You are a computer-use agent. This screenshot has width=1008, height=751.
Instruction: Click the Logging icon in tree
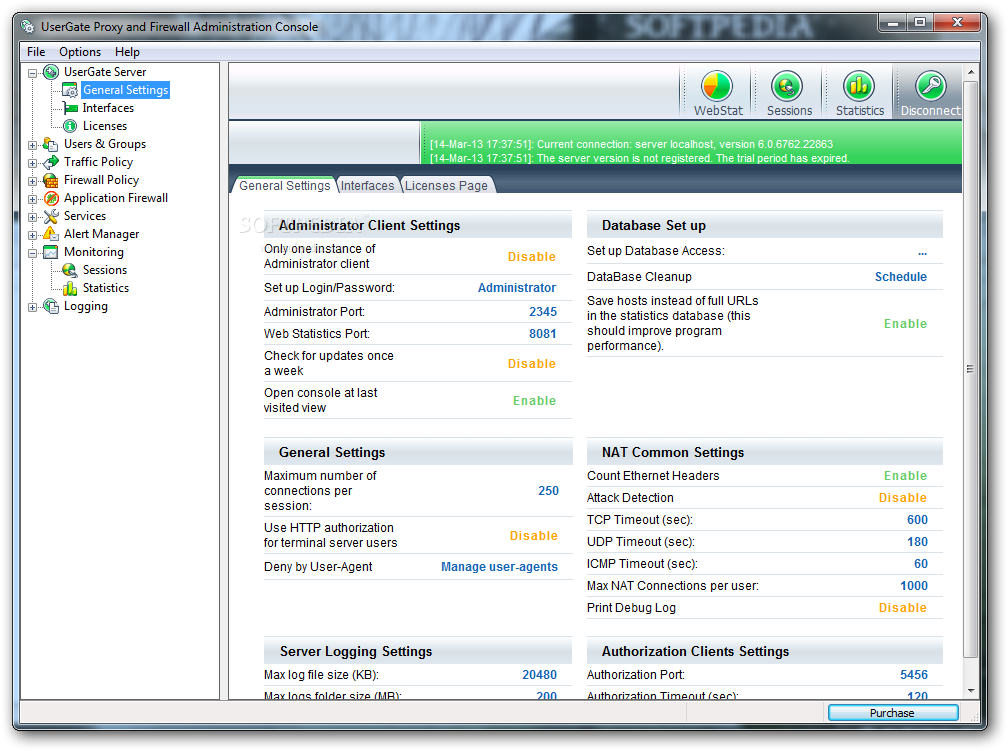[x=51, y=306]
